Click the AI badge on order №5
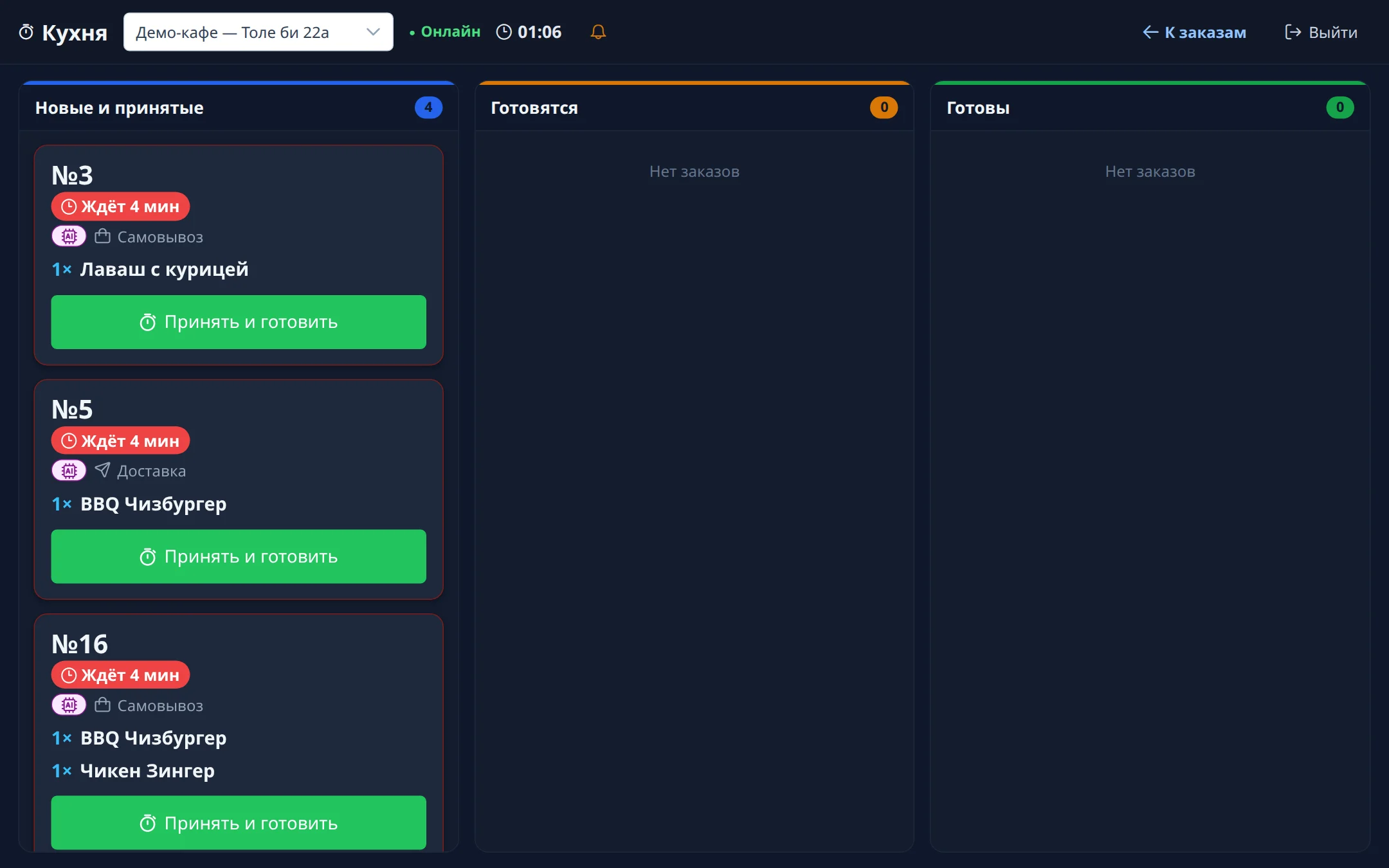Image resolution: width=1389 pixels, height=868 pixels. pos(69,471)
